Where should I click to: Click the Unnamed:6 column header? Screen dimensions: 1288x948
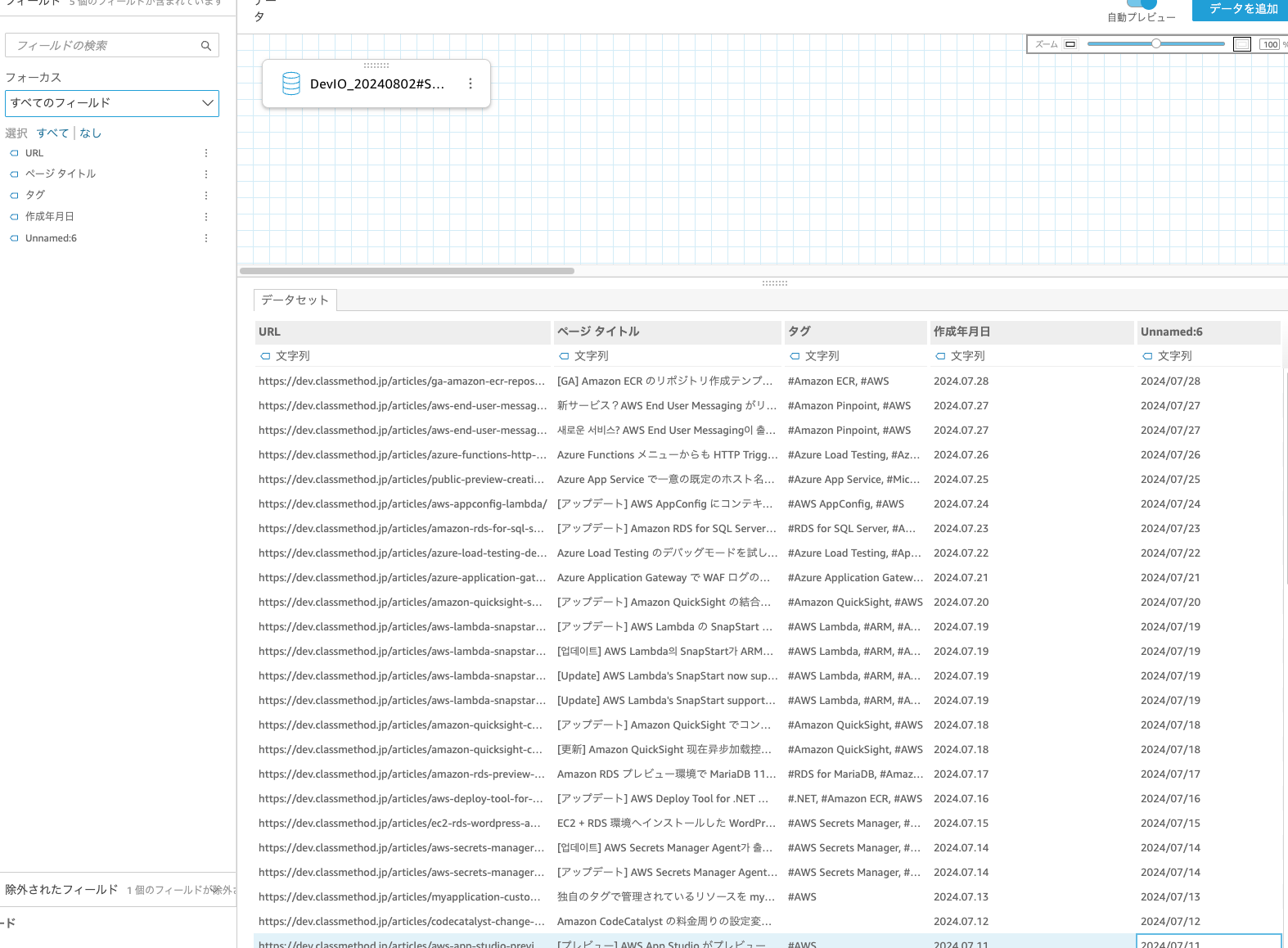pyautogui.click(x=1209, y=332)
